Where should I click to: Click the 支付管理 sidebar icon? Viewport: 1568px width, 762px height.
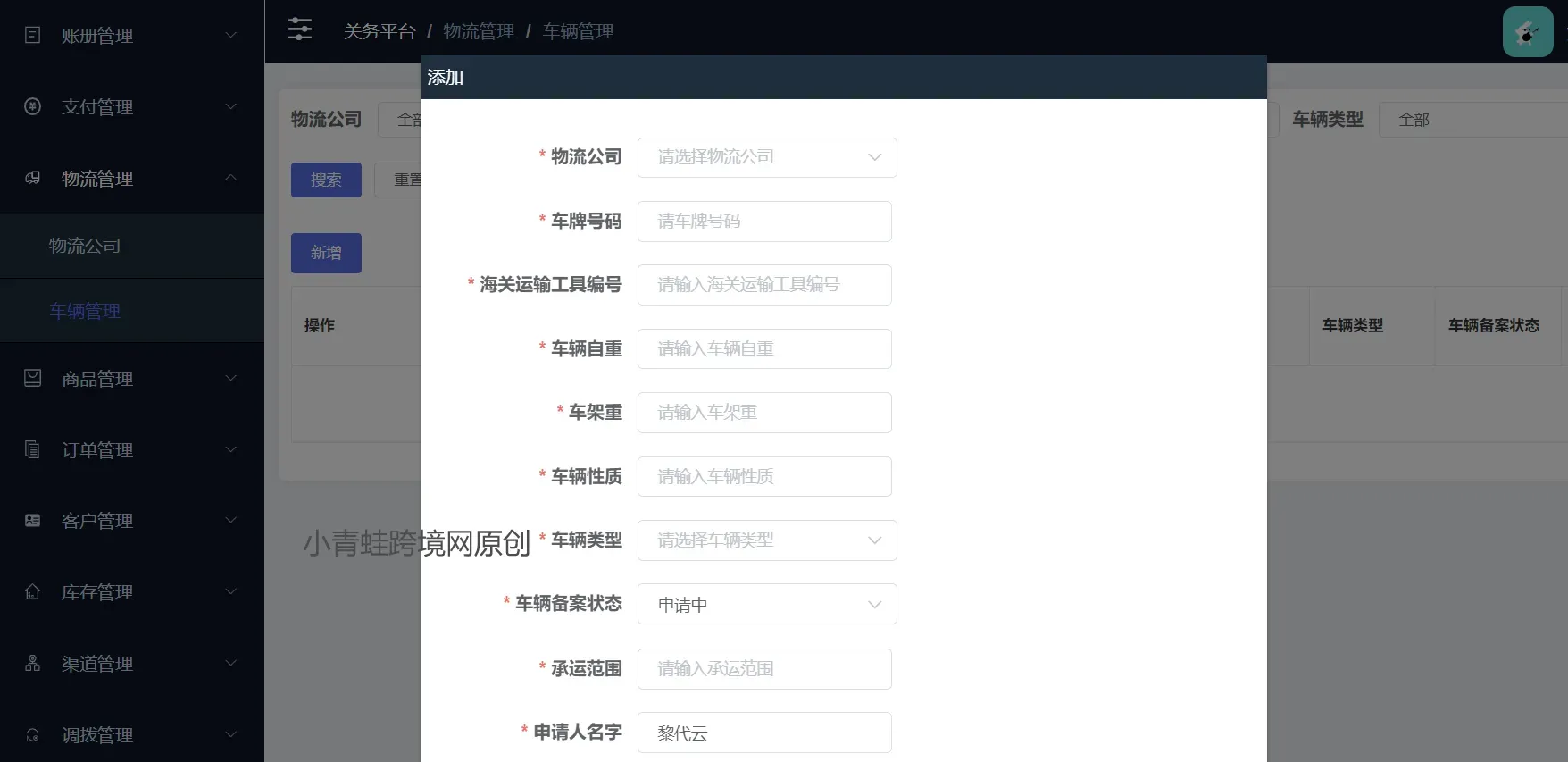pos(33,106)
